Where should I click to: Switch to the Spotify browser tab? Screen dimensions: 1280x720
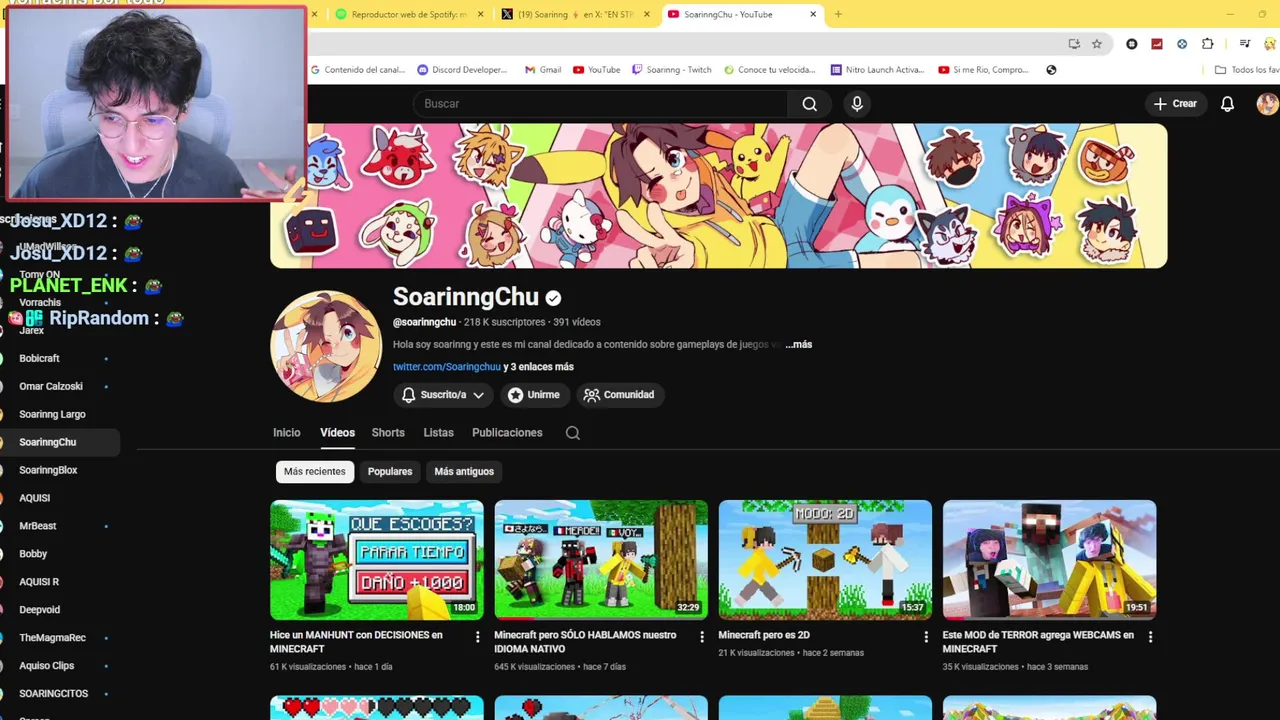(x=408, y=14)
